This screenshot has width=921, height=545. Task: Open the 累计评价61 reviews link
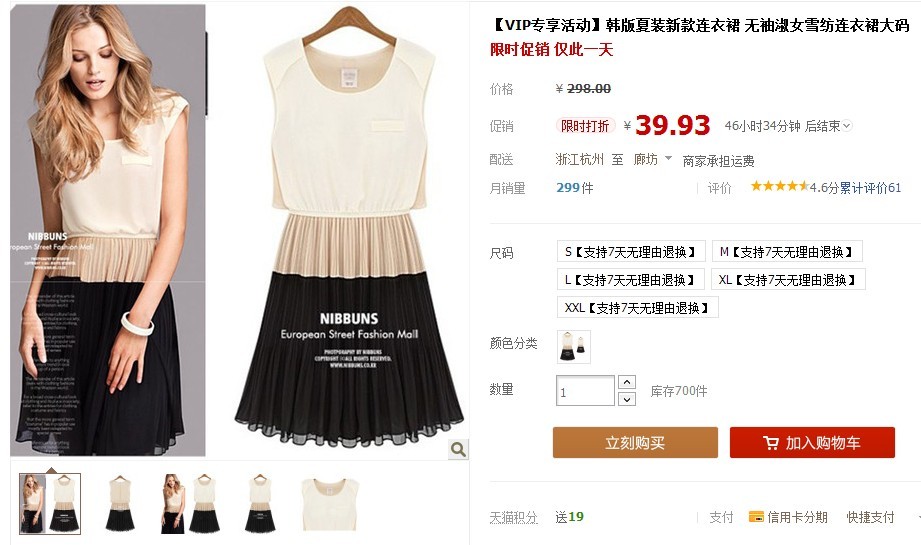point(870,188)
